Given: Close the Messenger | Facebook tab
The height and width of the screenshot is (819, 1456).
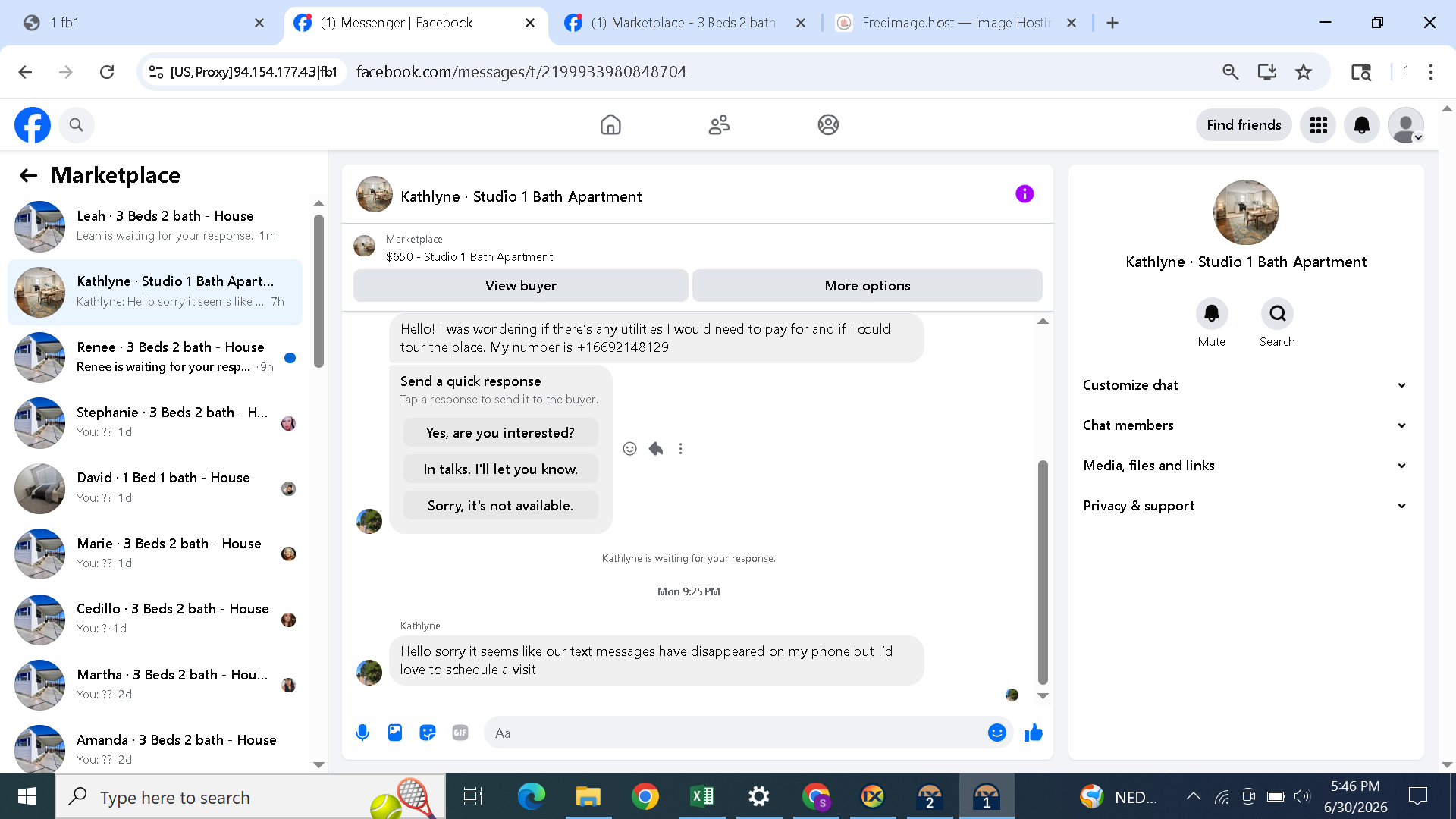Looking at the screenshot, I should [x=530, y=23].
